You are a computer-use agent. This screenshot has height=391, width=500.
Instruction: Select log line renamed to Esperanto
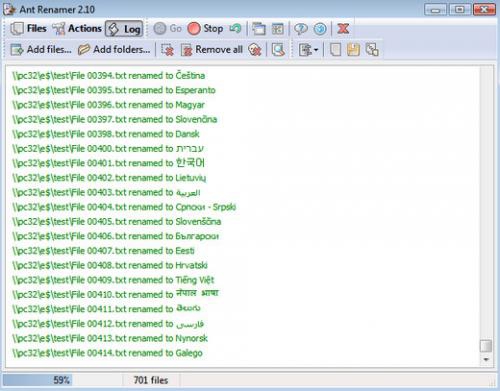coord(114,90)
